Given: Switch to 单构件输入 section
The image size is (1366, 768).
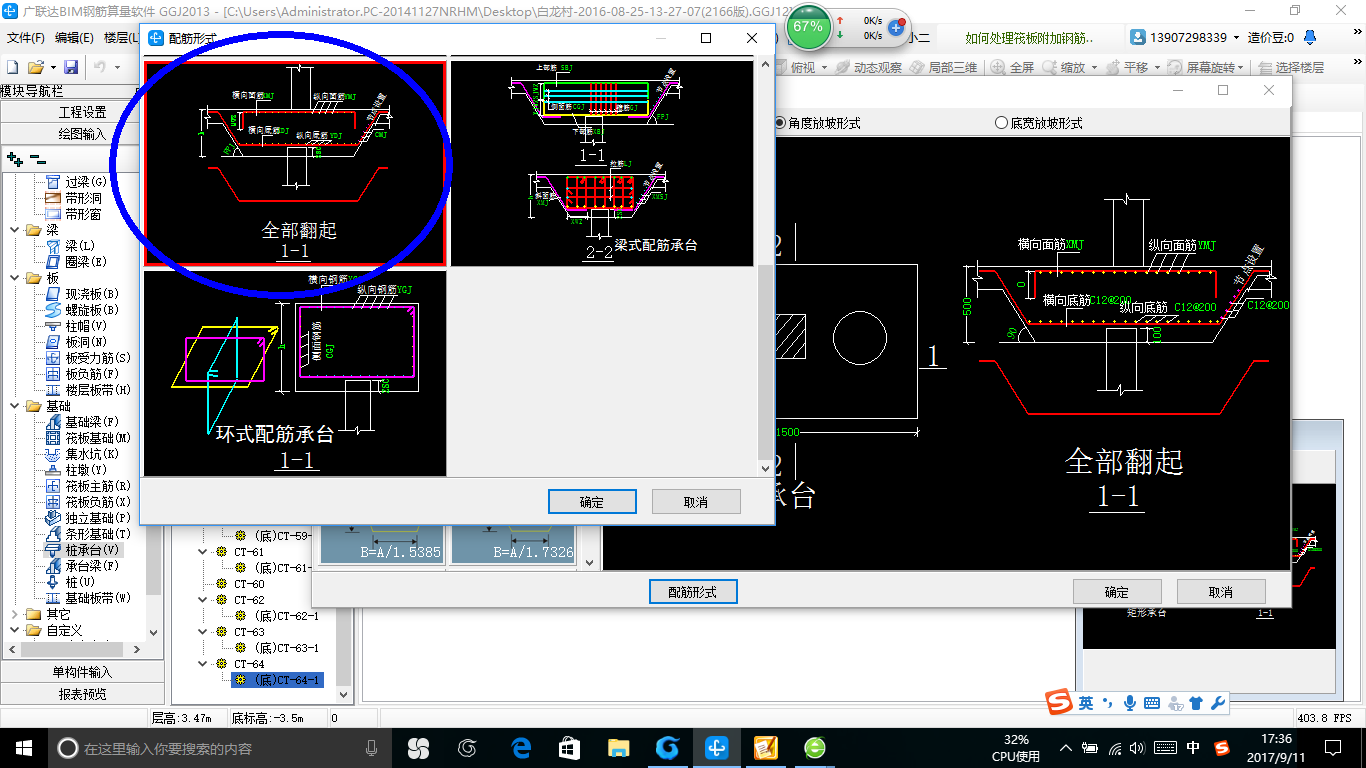Looking at the screenshot, I should point(82,672).
